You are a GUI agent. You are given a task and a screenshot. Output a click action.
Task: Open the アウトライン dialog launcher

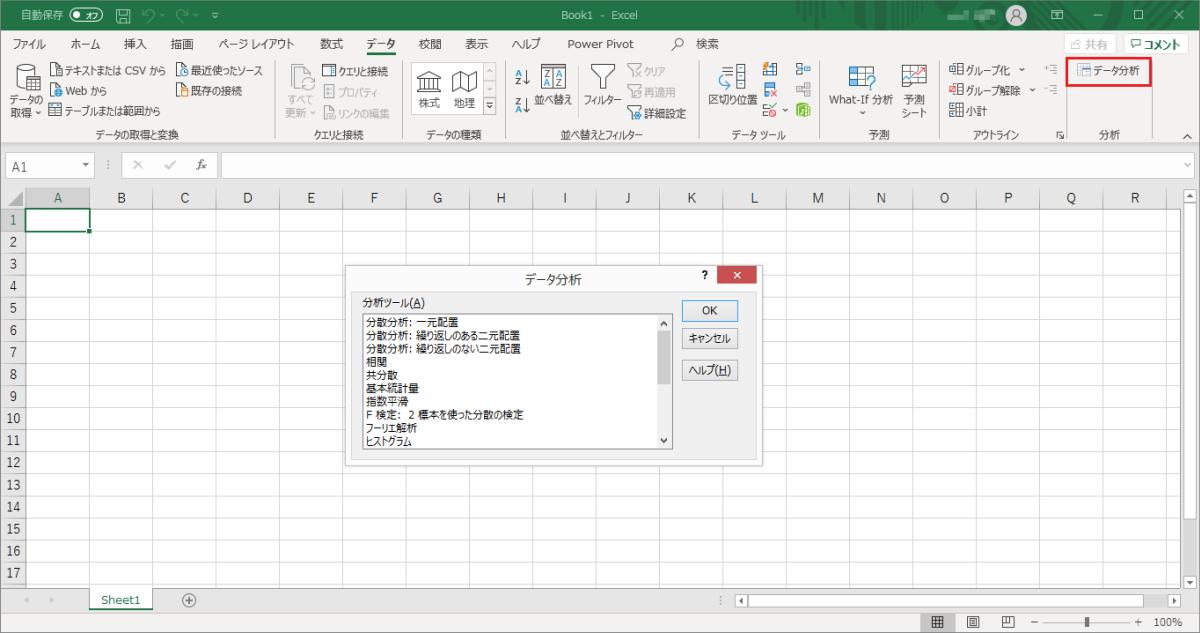(x=1059, y=135)
